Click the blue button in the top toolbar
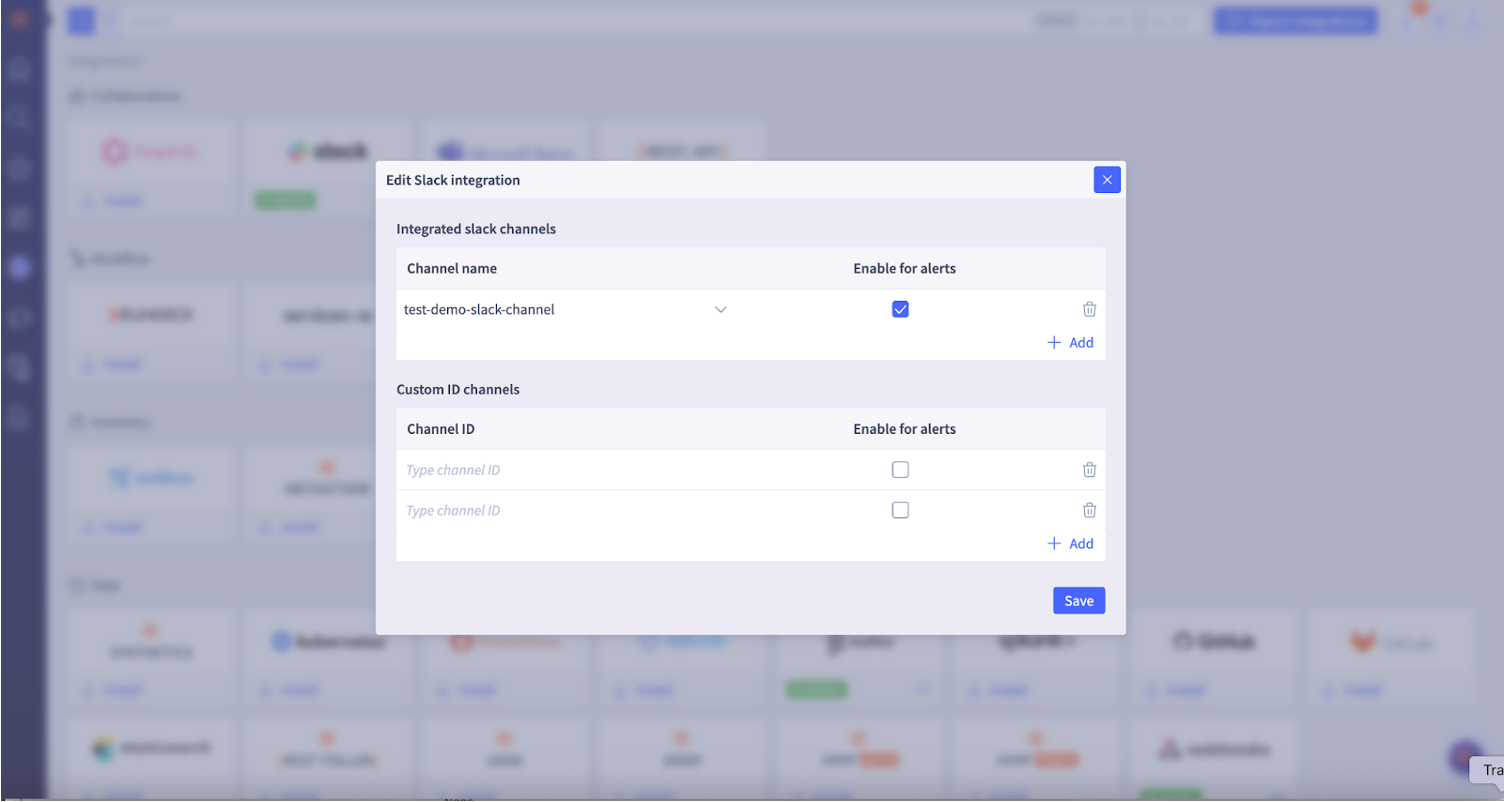This screenshot has width=1504, height=802. click(x=1294, y=20)
